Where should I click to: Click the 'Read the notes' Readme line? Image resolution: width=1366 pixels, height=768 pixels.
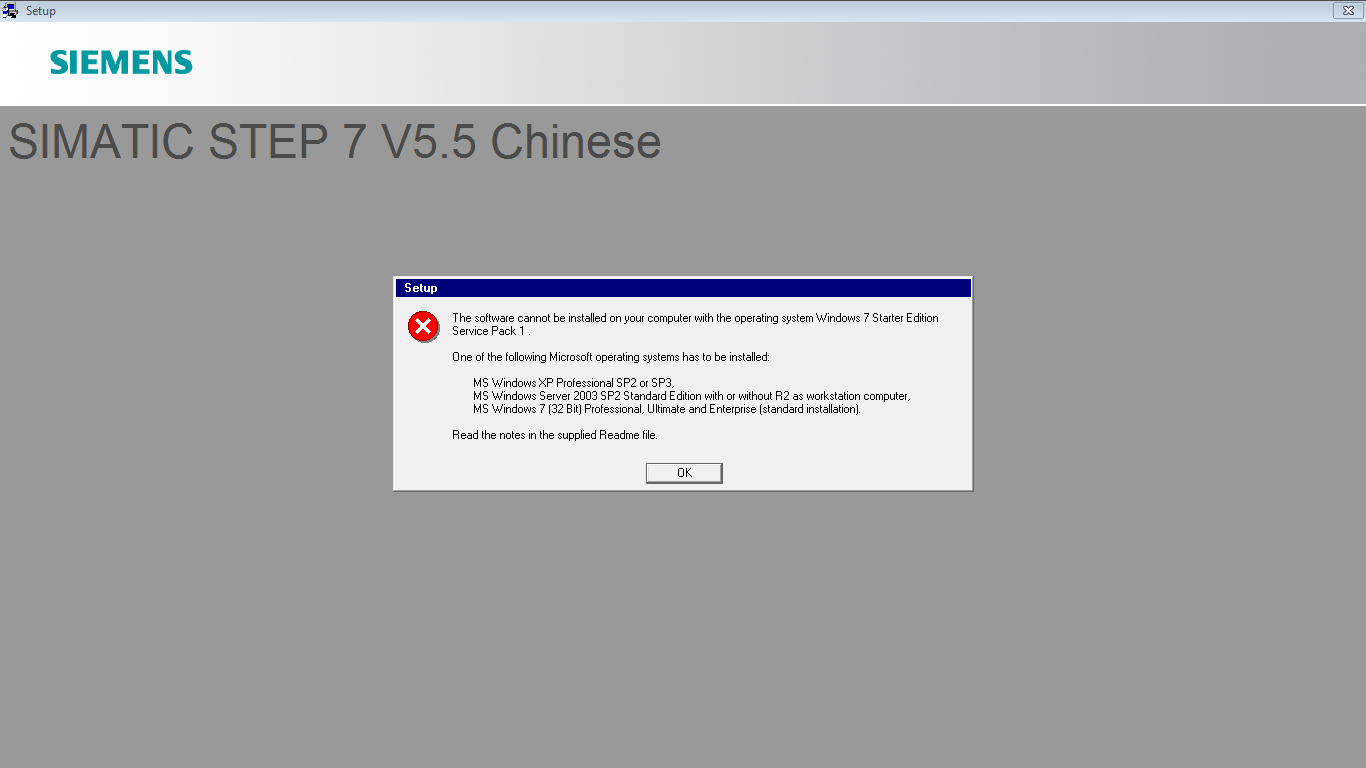[555, 435]
